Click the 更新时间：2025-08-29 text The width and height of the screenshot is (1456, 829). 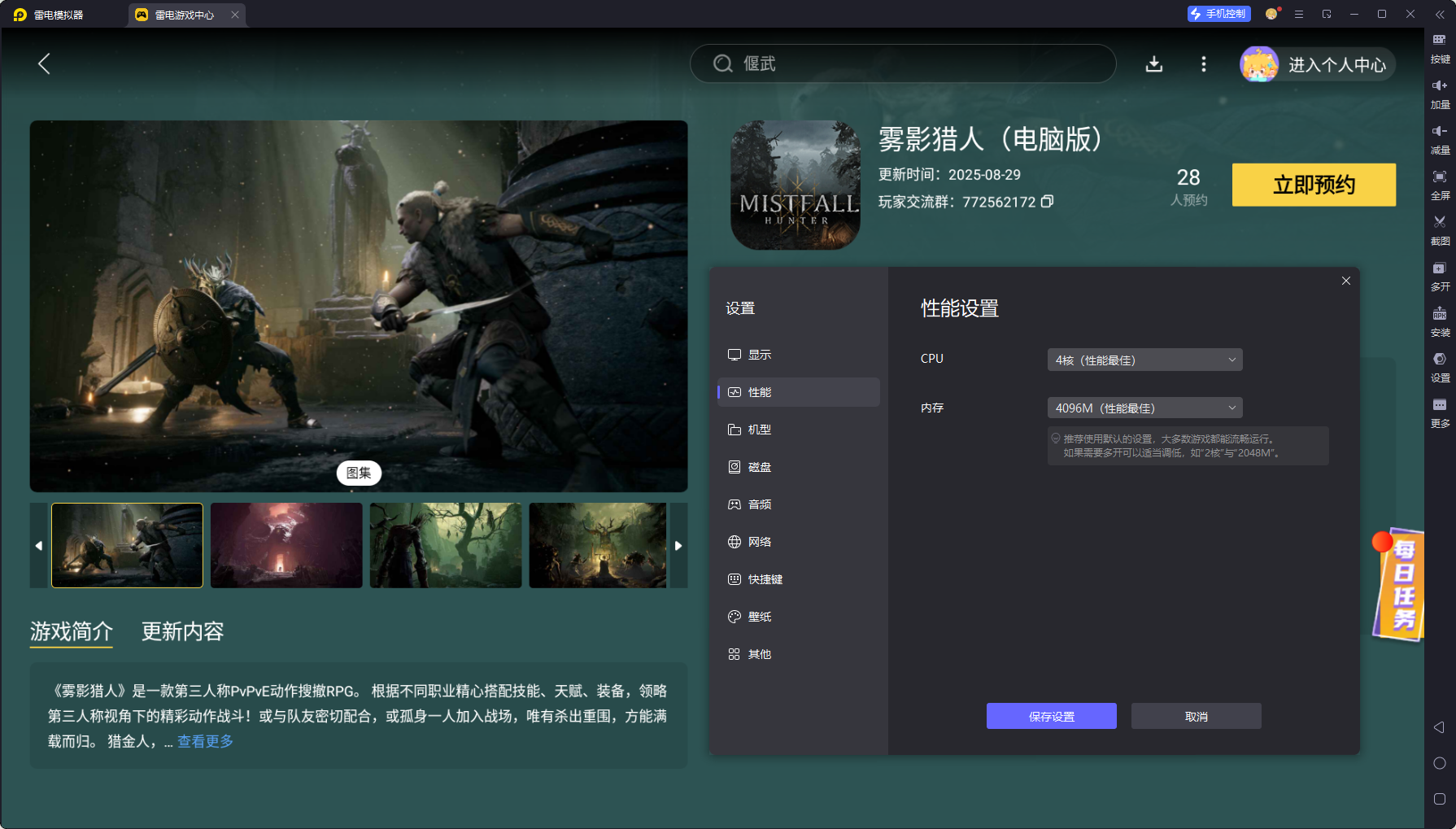coord(949,175)
